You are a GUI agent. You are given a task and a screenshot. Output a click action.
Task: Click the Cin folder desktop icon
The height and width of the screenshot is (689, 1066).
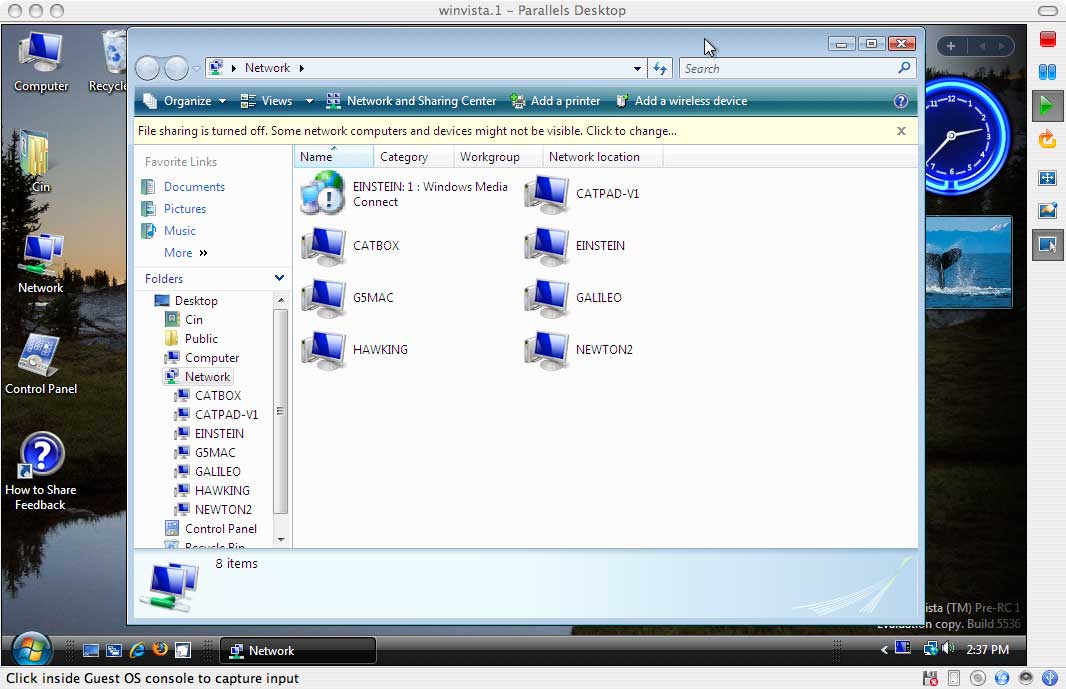pyautogui.click(x=35, y=162)
